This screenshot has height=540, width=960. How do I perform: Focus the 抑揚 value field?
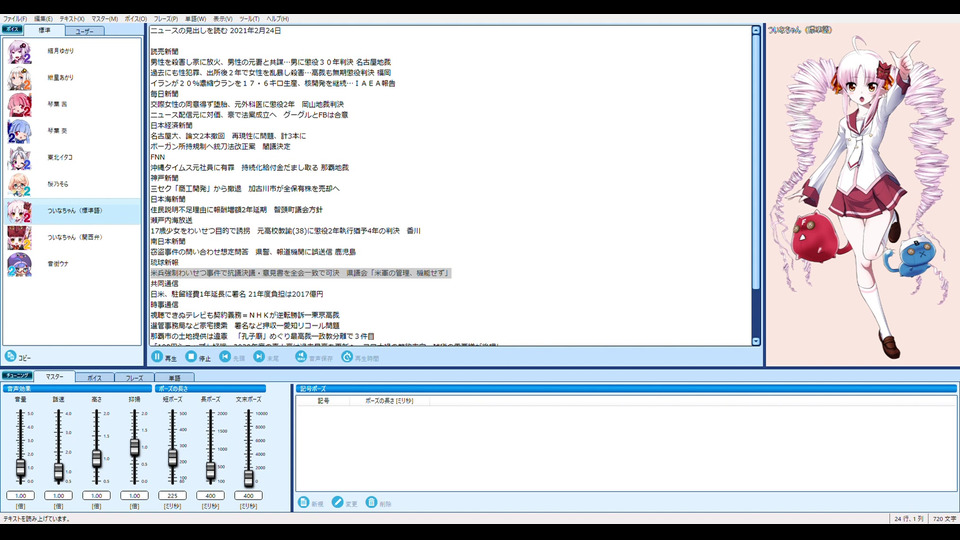(x=134, y=495)
